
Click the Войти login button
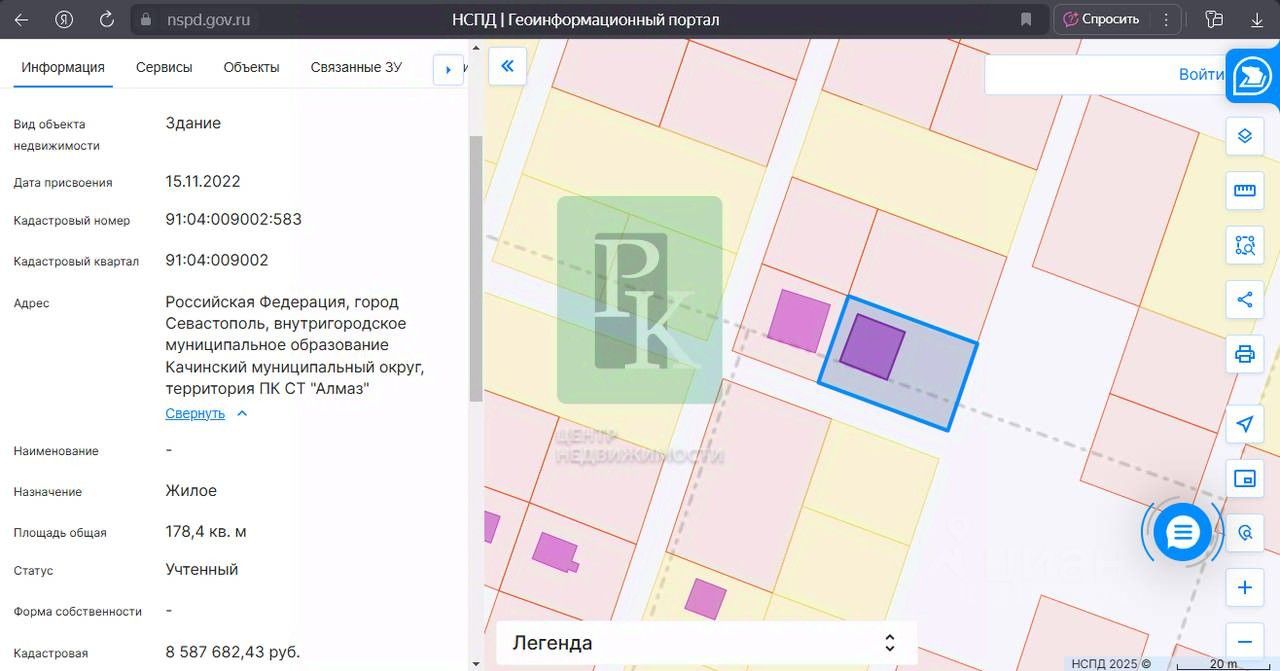[1201, 74]
